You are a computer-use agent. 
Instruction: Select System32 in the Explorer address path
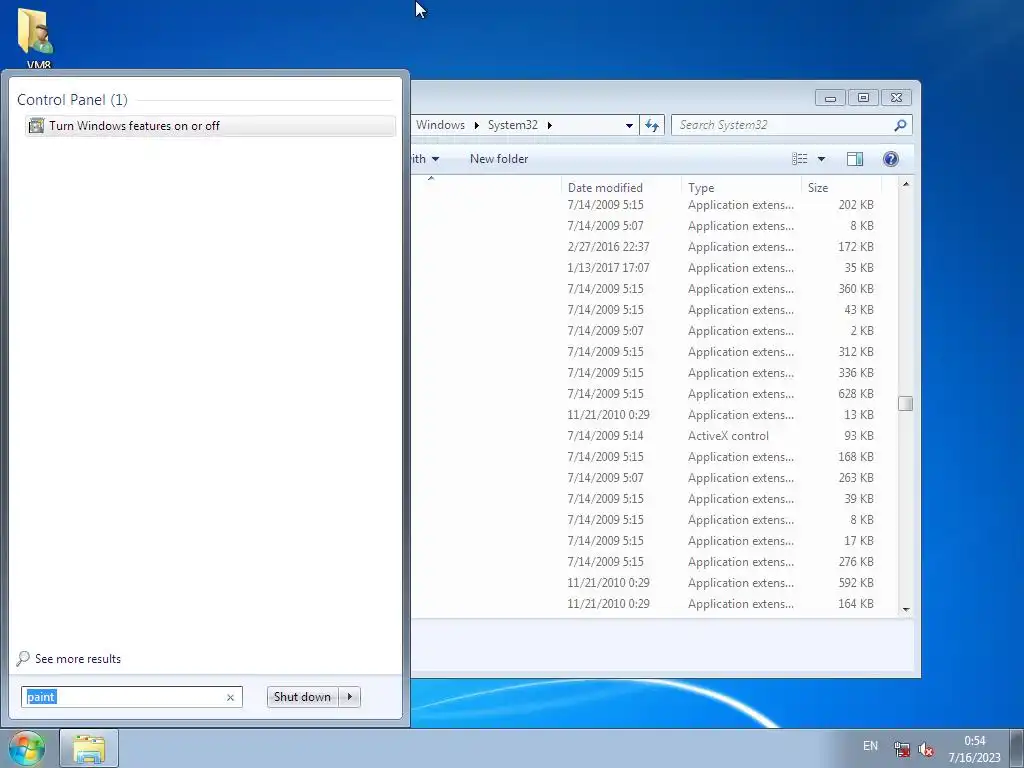pyautogui.click(x=513, y=125)
